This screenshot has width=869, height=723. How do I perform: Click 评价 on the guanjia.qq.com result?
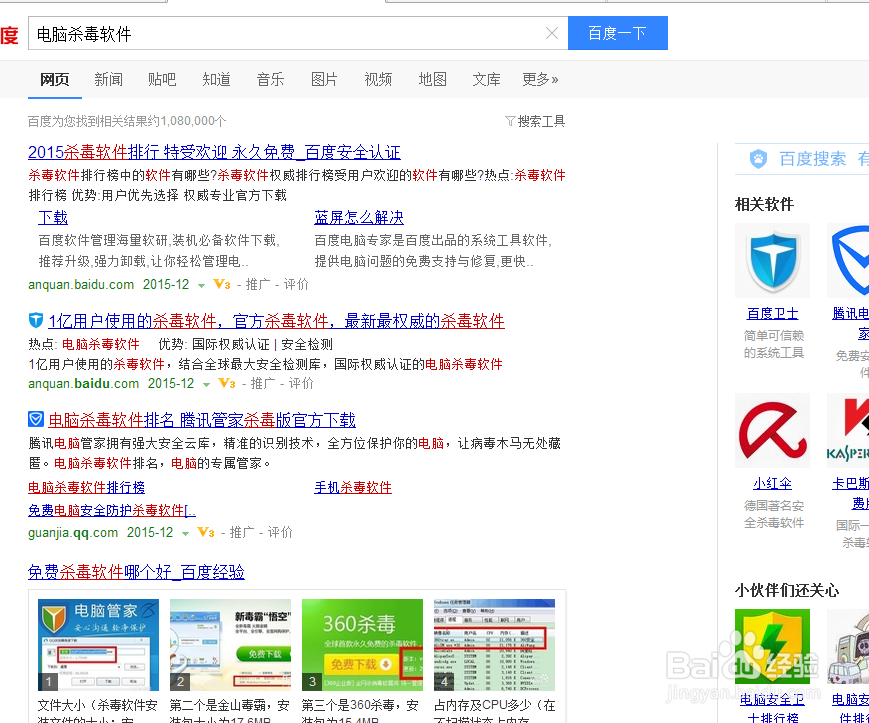tap(280, 532)
